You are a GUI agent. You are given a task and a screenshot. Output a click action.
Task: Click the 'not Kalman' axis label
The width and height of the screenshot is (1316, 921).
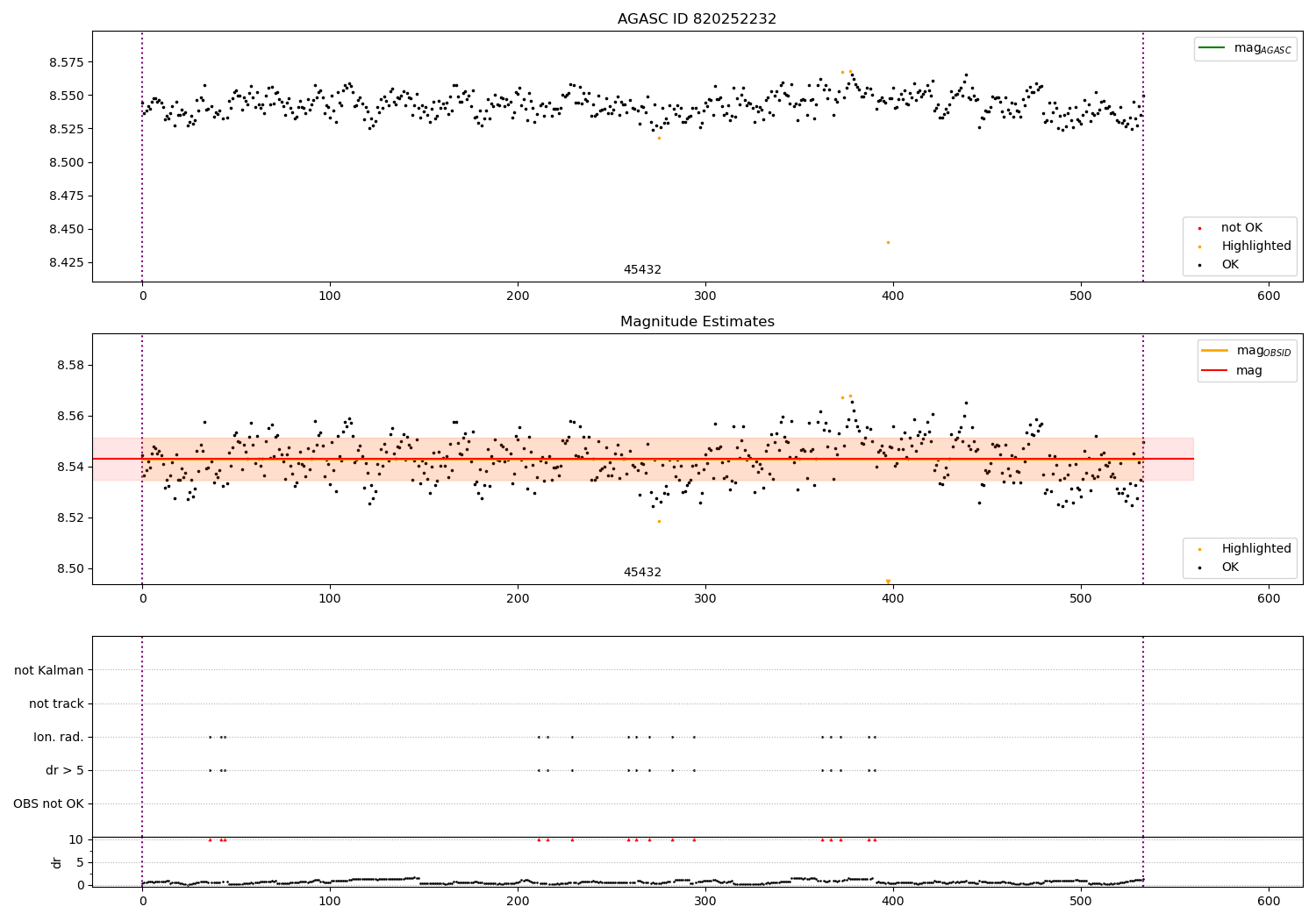tap(49, 671)
